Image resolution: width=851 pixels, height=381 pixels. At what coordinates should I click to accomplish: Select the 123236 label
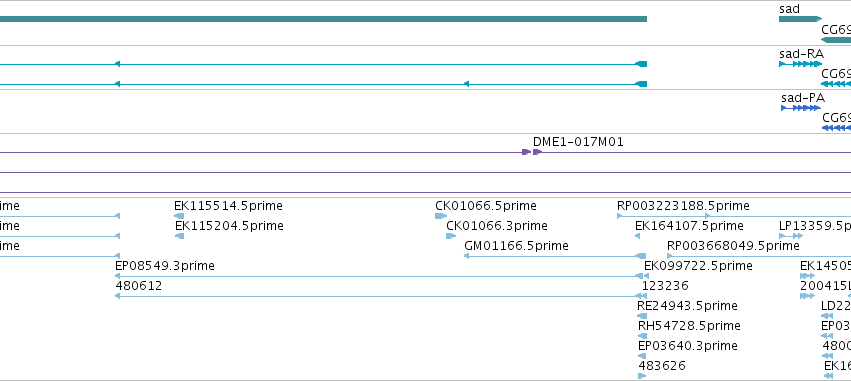(x=665, y=285)
